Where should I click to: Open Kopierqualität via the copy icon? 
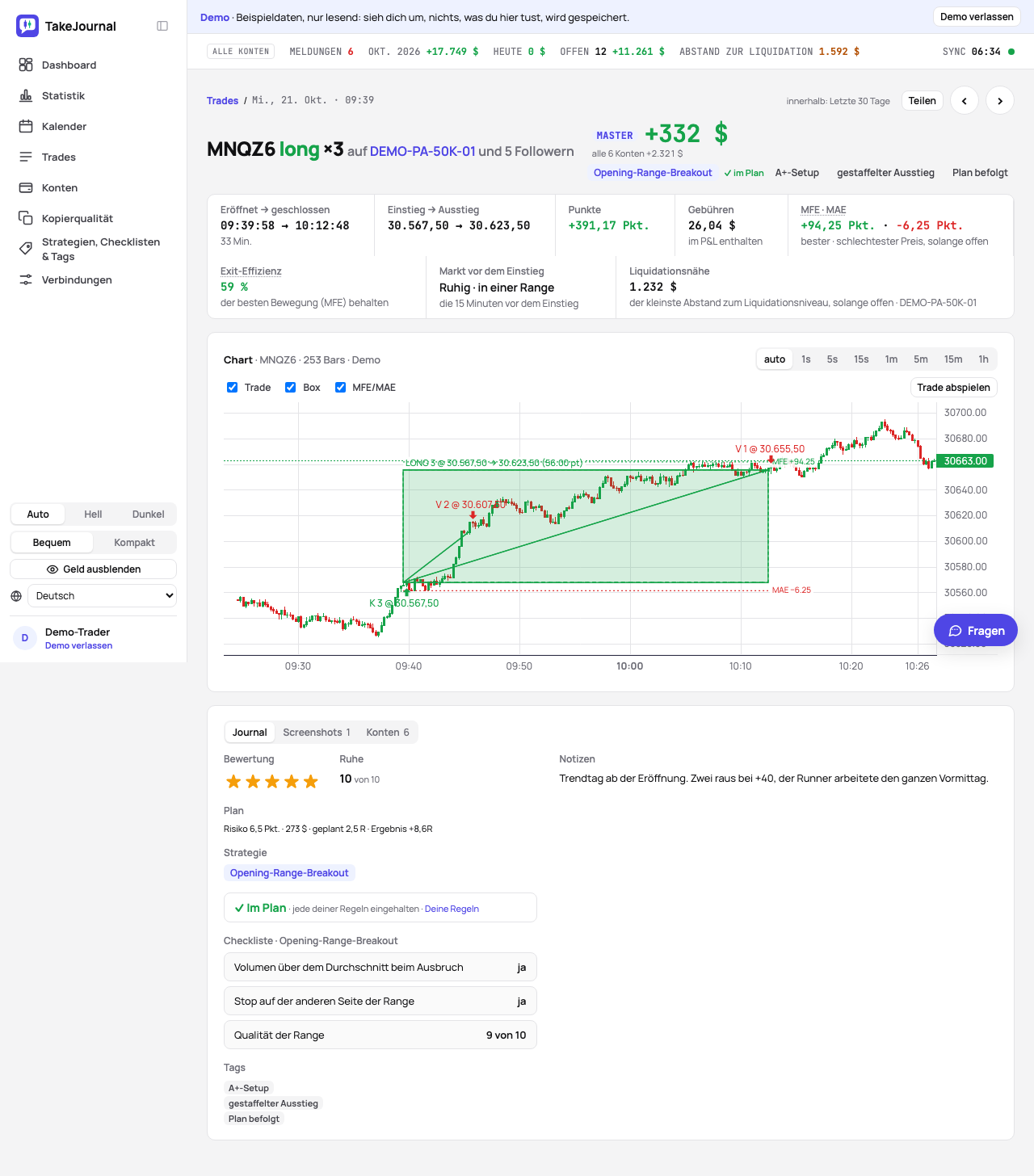click(x=26, y=218)
